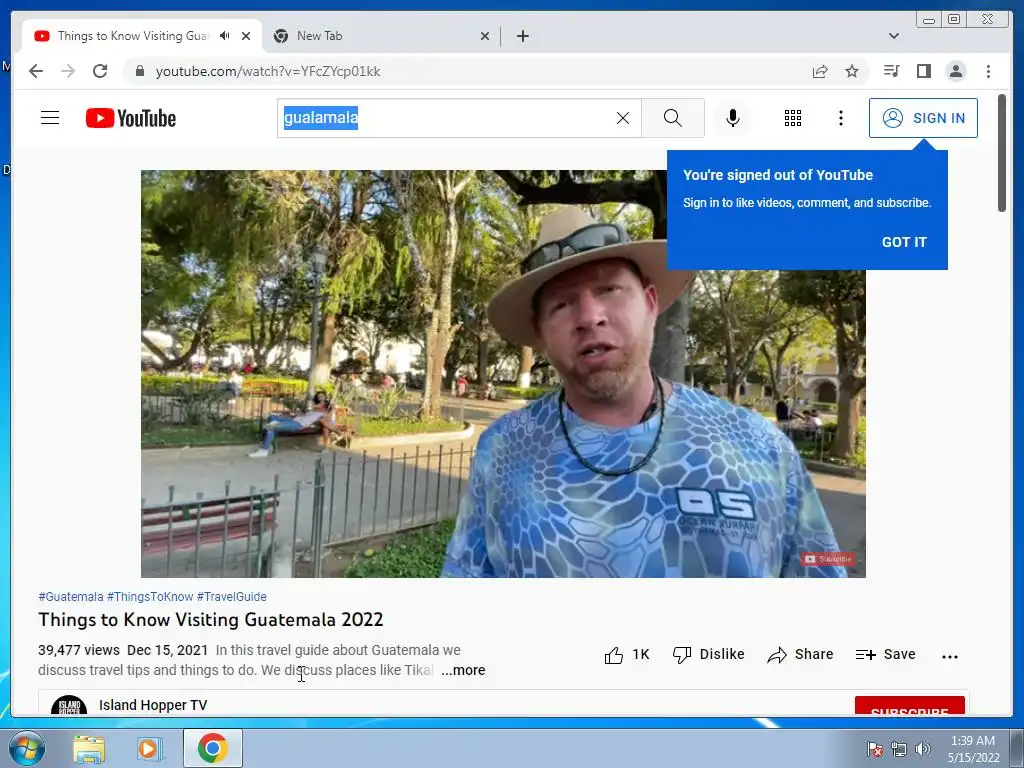Click Chrome icon in taskbar
This screenshot has width=1024, height=768.
point(212,748)
